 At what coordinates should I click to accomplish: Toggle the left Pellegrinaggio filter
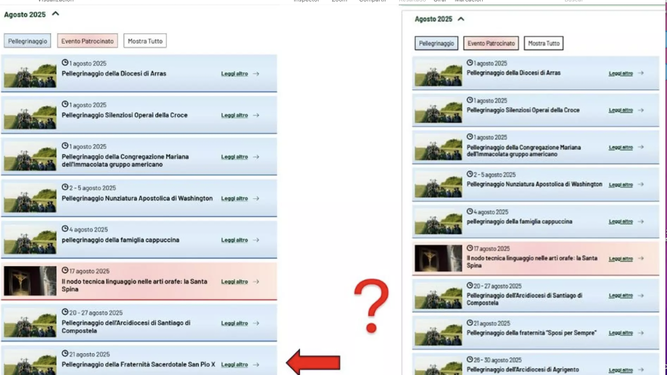click(28, 41)
